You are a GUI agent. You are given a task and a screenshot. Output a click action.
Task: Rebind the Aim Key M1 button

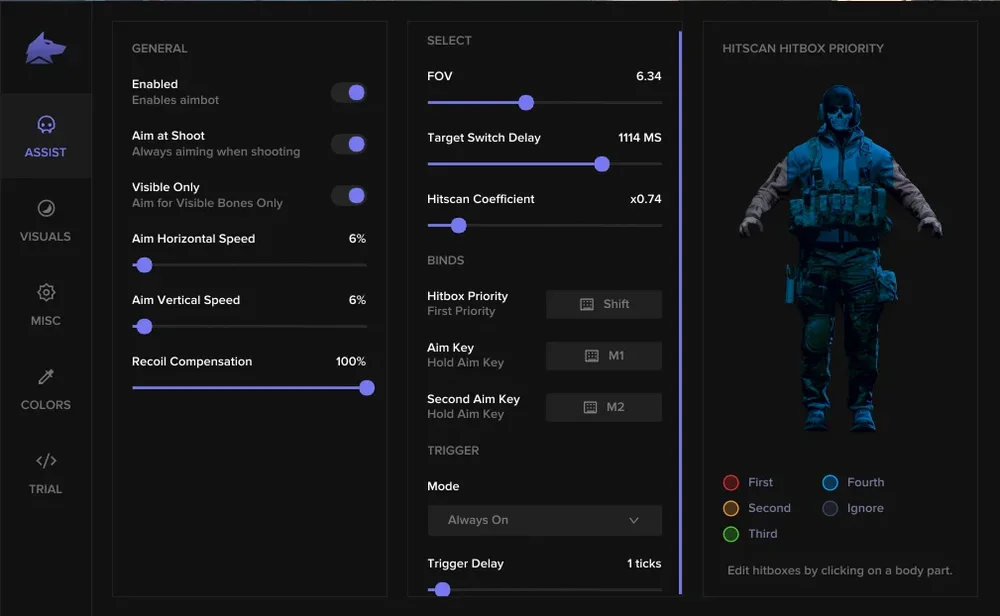point(604,355)
